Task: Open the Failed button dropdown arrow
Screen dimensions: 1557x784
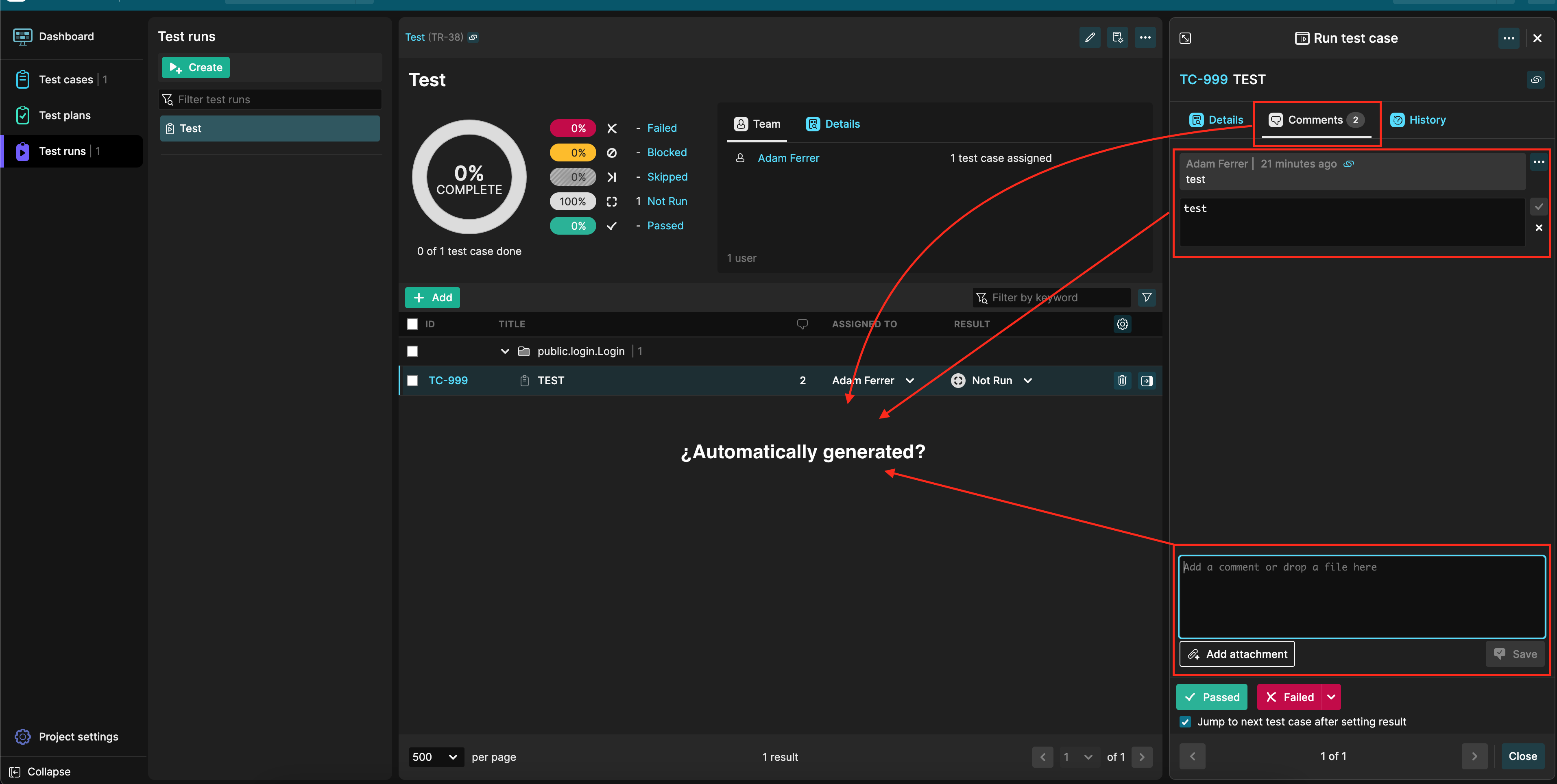Action: [x=1331, y=697]
